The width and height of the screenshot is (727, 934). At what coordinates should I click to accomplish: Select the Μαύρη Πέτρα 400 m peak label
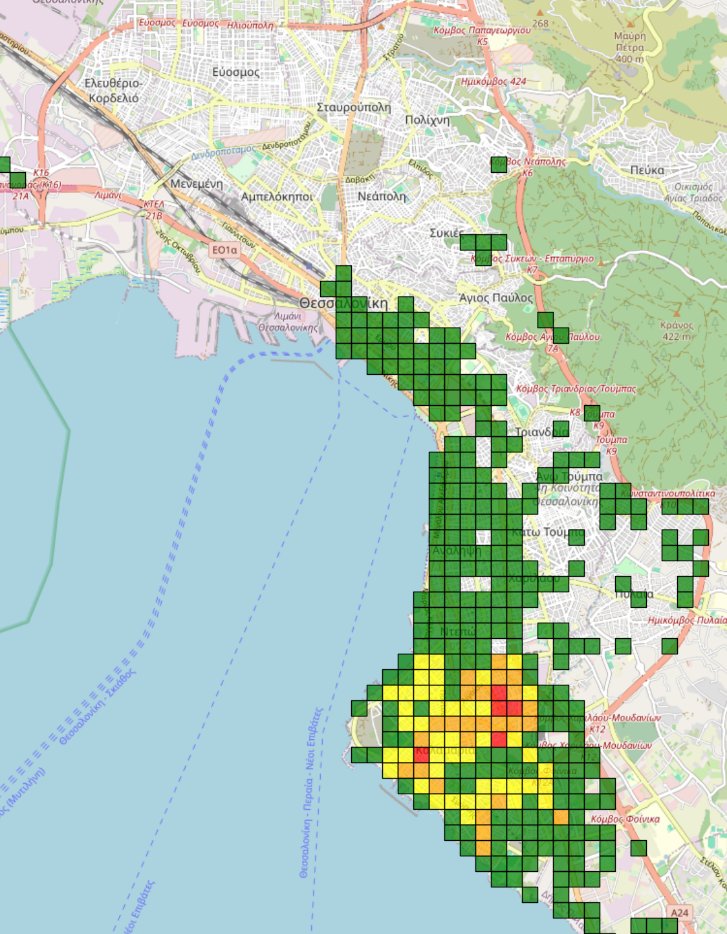[629, 47]
